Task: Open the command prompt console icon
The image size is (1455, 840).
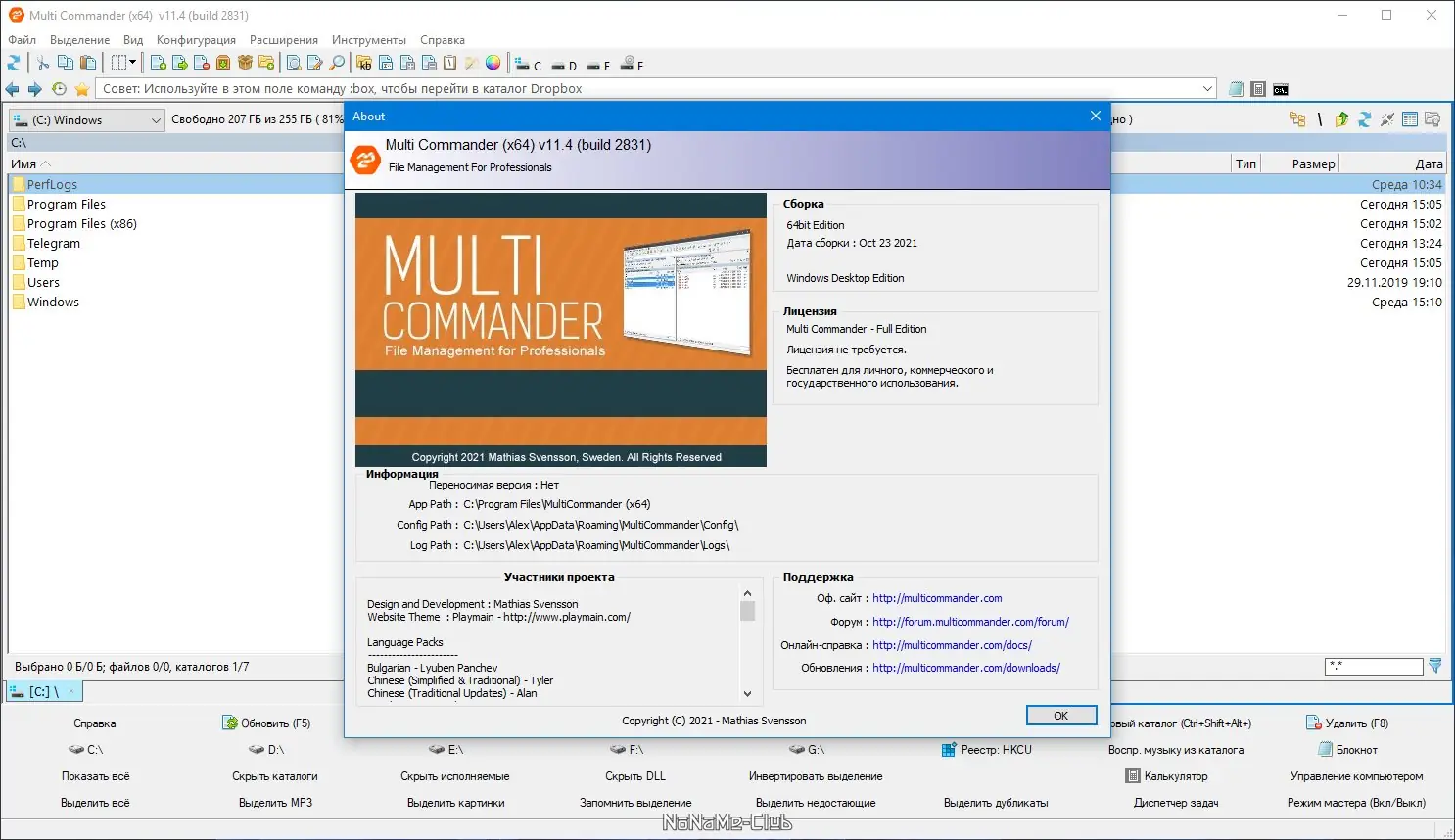Action: pos(1281,89)
